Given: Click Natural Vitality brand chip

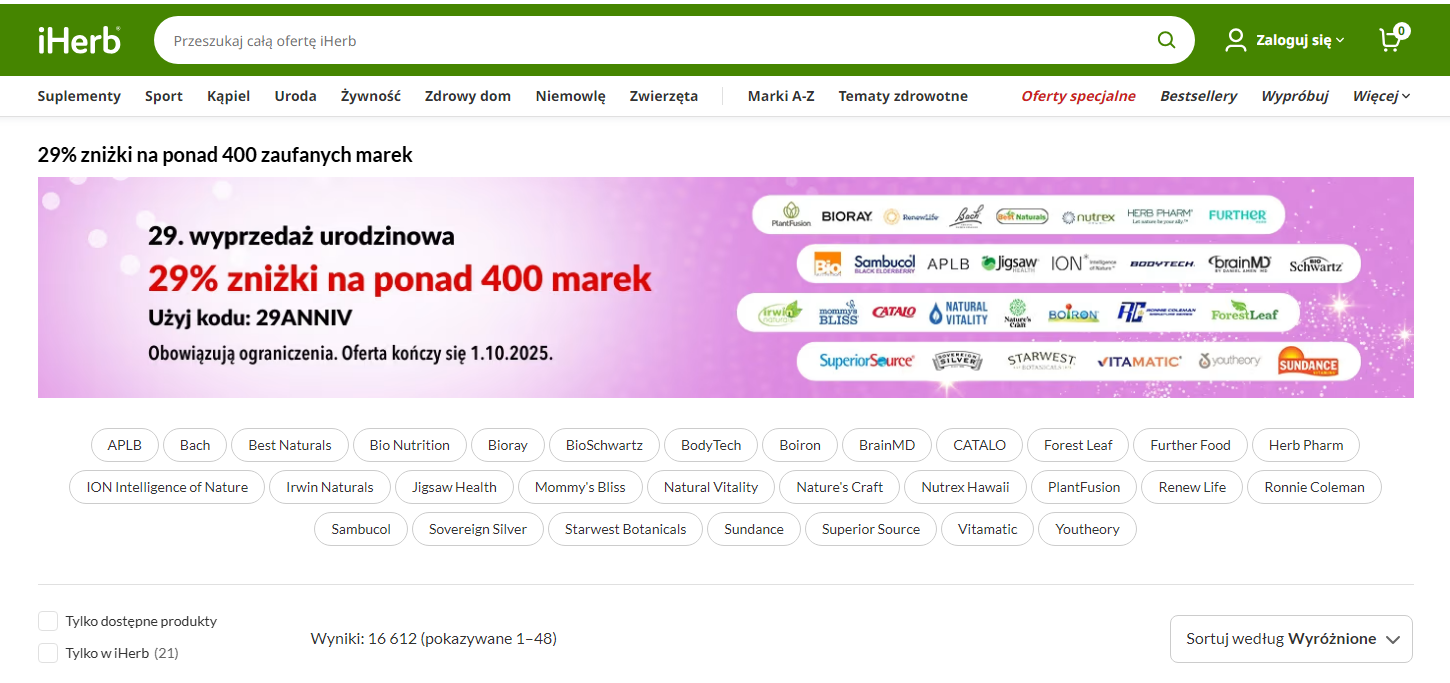Looking at the screenshot, I should tap(711, 487).
